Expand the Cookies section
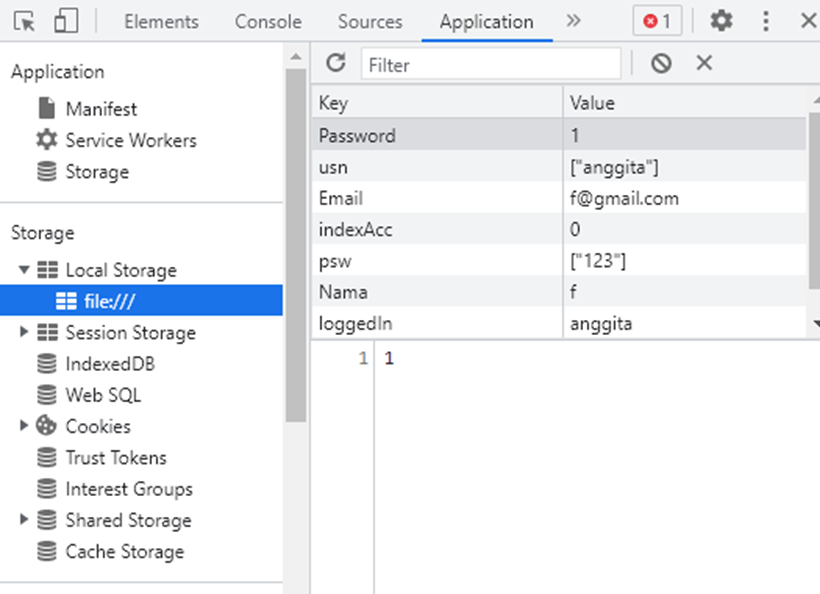The image size is (820, 594). tap(26, 426)
